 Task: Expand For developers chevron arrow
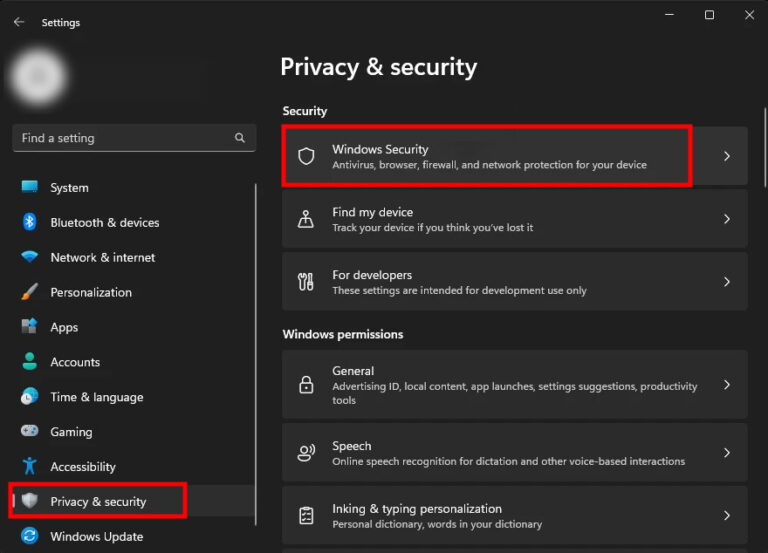click(x=727, y=282)
